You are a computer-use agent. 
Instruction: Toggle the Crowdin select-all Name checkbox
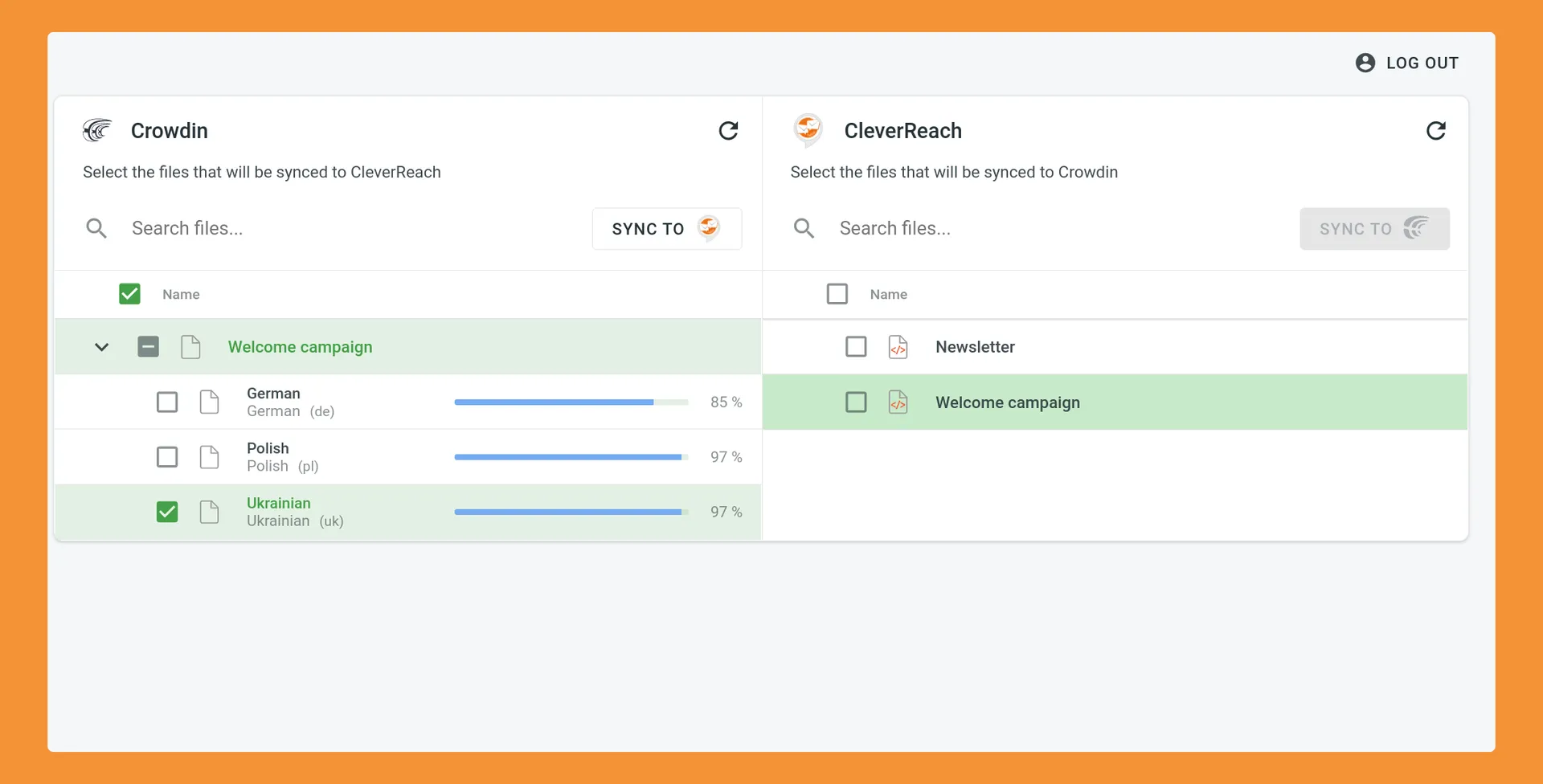coord(129,294)
